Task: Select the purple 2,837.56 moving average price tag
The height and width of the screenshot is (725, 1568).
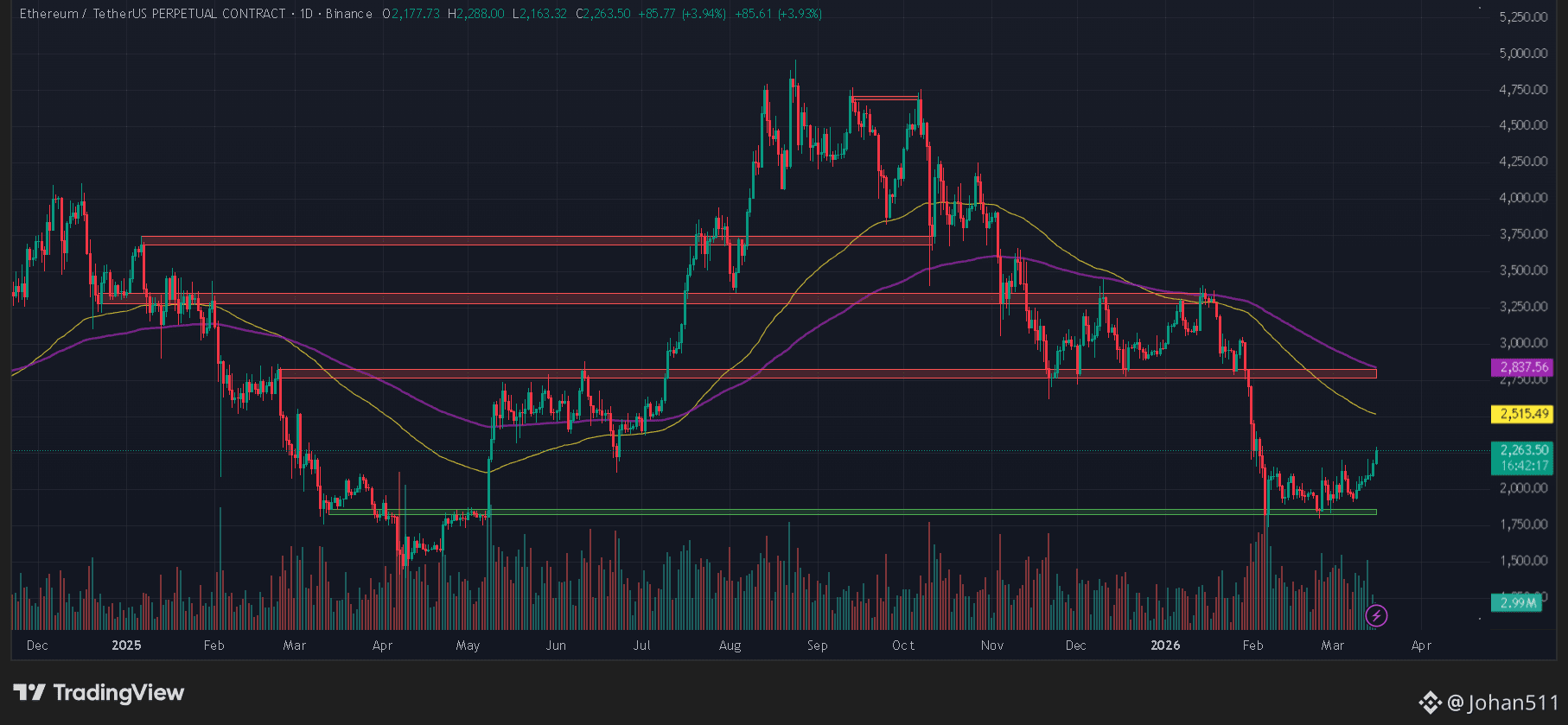Action: pyautogui.click(x=1522, y=367)
